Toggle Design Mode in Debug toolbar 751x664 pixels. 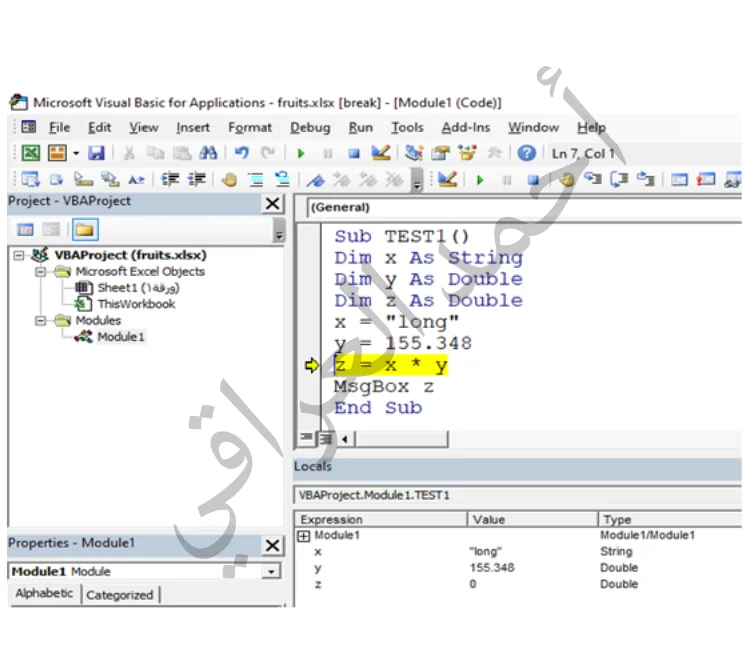point(448,180)
